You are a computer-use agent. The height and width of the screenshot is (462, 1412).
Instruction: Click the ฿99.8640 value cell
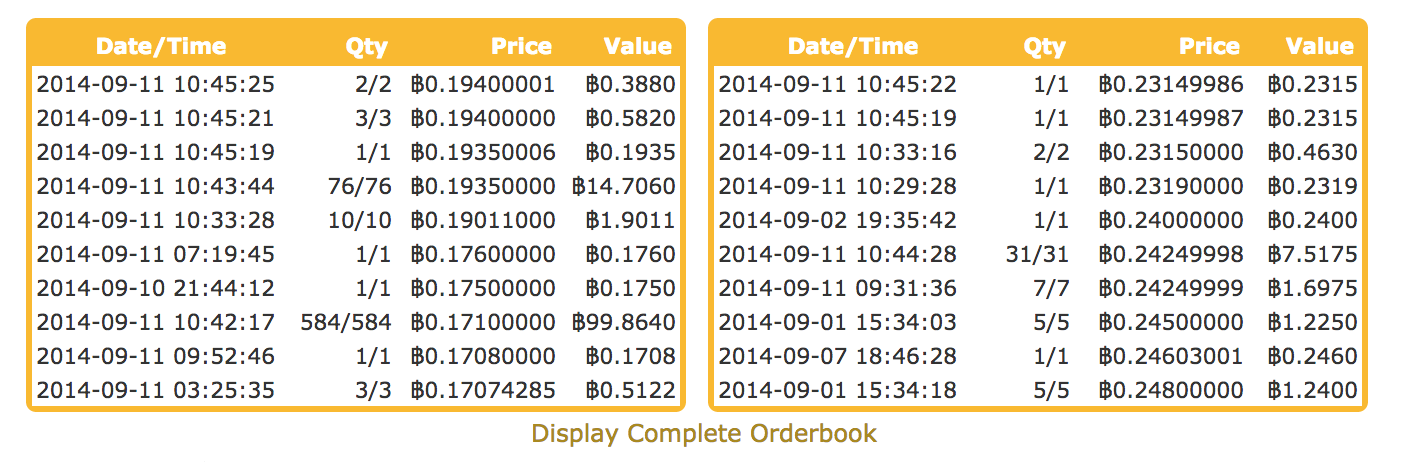click(x=624, y=322)
